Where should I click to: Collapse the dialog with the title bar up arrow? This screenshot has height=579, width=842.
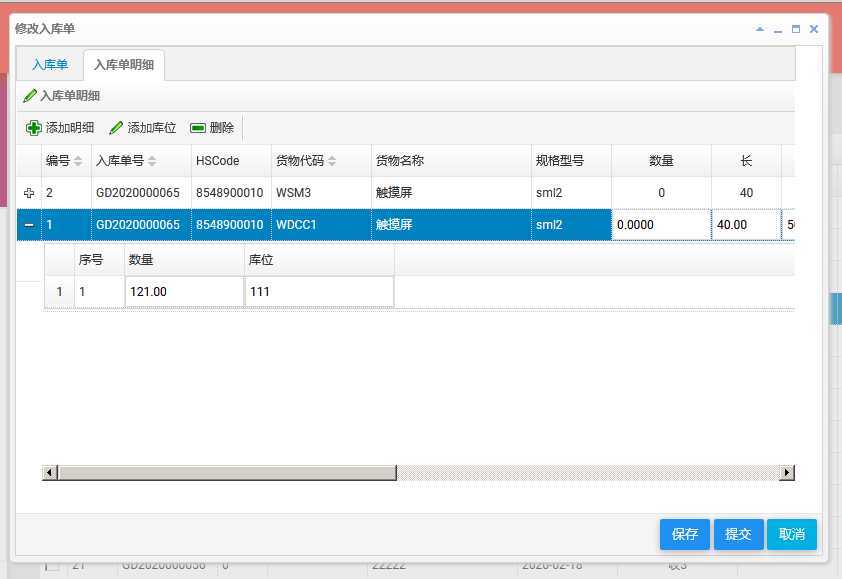pyautogui.click(x=760, y=29)
